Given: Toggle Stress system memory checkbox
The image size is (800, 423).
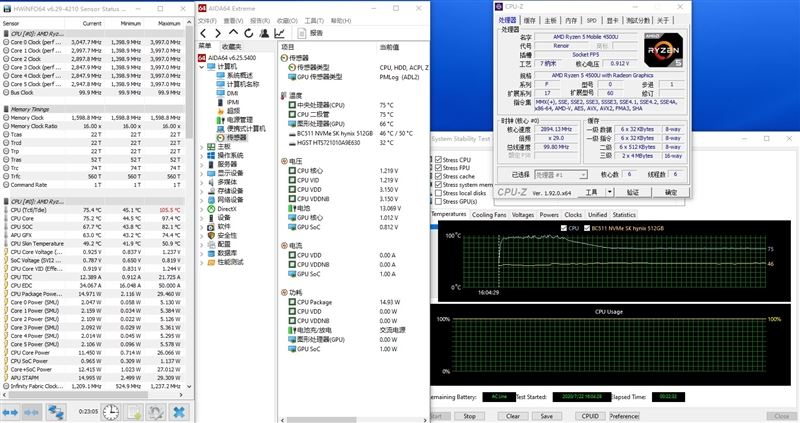Looking at the screenshot, I should coord(438,184).
